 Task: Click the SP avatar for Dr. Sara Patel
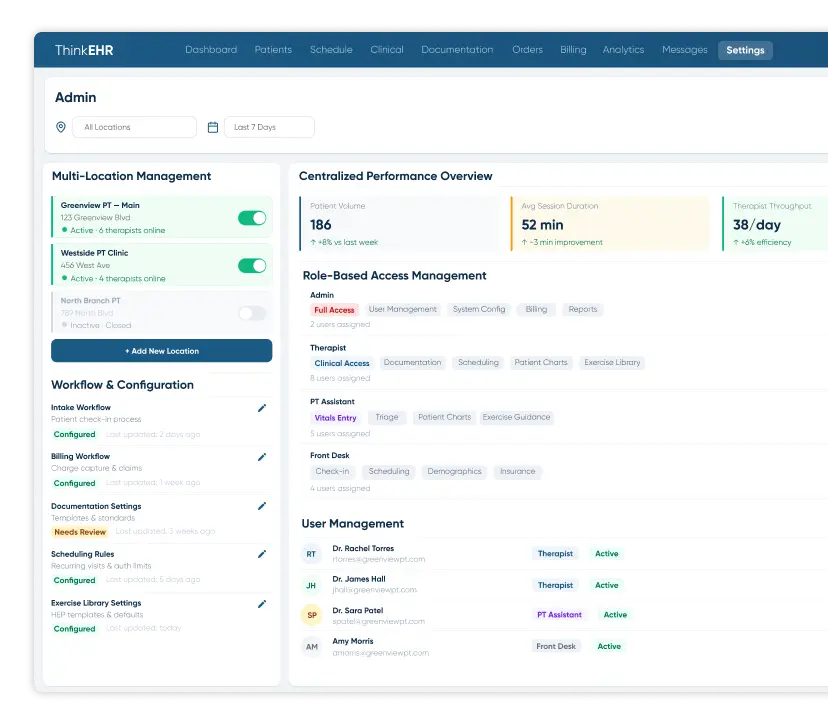click(x=312, y=615)
